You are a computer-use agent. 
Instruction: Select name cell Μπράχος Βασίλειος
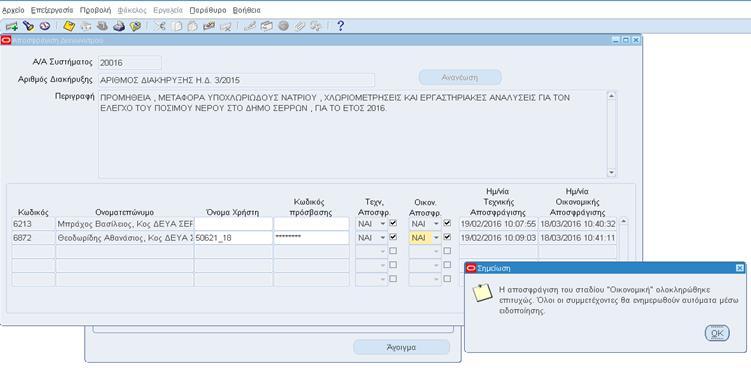point(125,224)
